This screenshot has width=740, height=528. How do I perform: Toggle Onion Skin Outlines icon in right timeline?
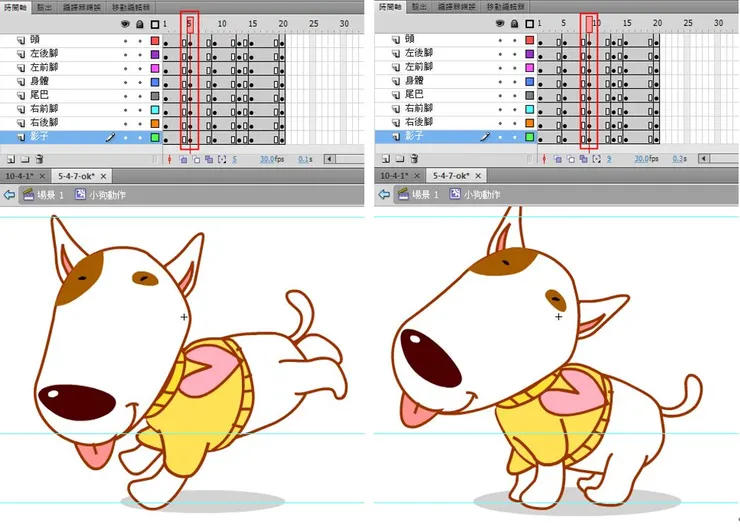click(571, 159)
